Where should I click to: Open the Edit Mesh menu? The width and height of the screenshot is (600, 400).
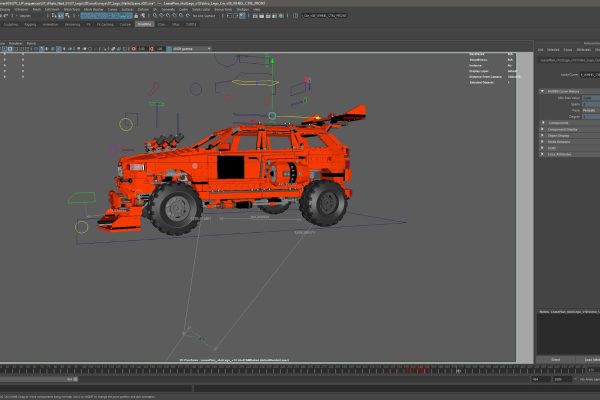[x=52, y=9]
